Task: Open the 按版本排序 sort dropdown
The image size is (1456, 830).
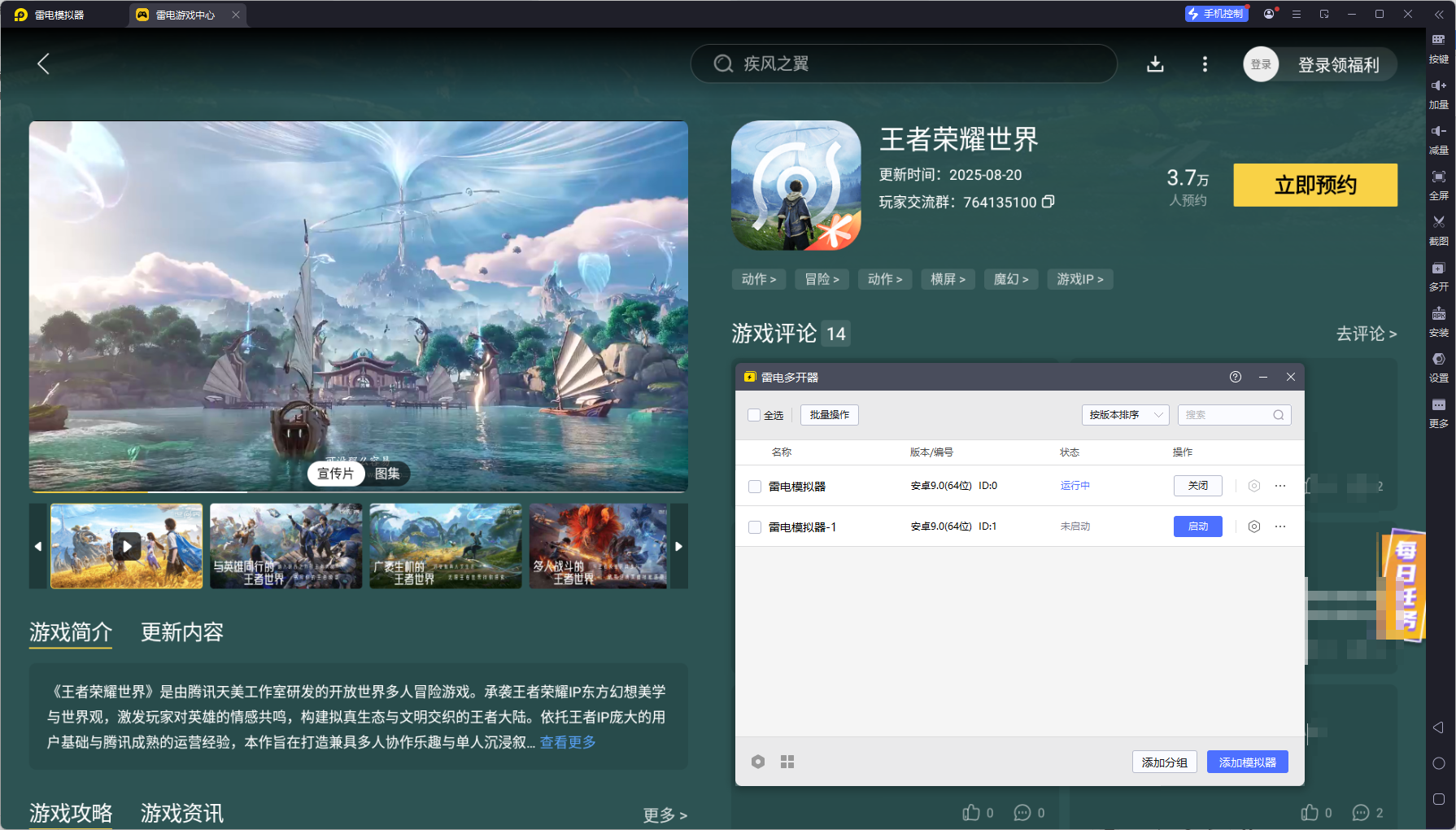Action: [x=1125, y=414]
